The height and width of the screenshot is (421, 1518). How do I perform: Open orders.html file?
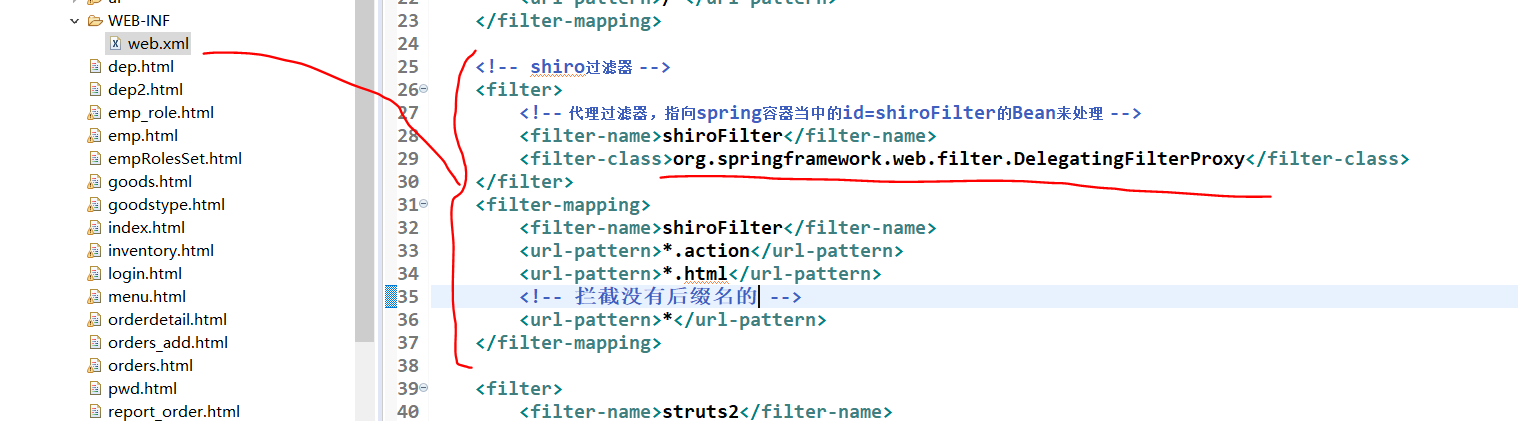click(x=150, y=366)
